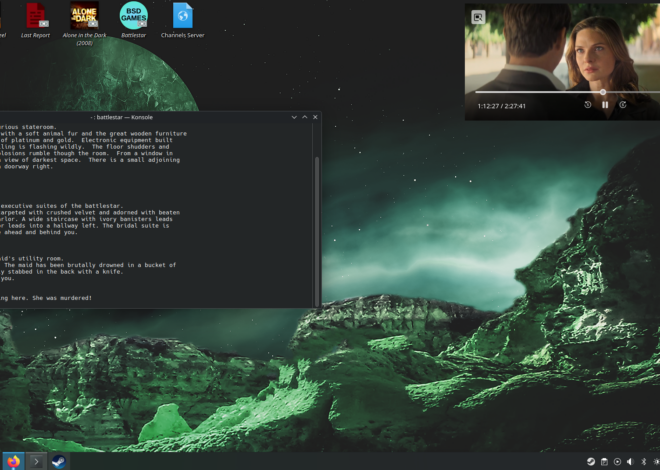Launch Alone in the Dark (2008) shortcut
Viewport: 660px width, 470px height.
point(84,17)
